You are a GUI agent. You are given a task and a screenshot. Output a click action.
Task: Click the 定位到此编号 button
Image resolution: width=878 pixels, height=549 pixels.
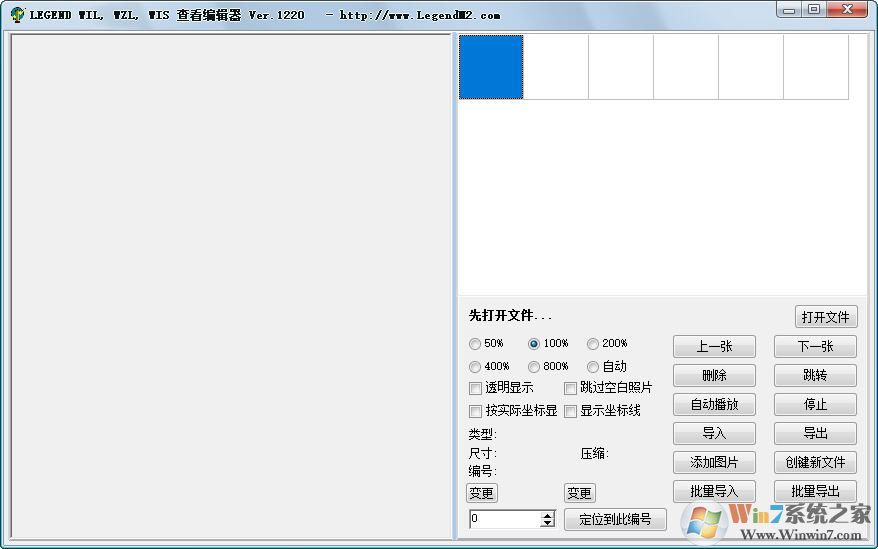coord(615,519)
